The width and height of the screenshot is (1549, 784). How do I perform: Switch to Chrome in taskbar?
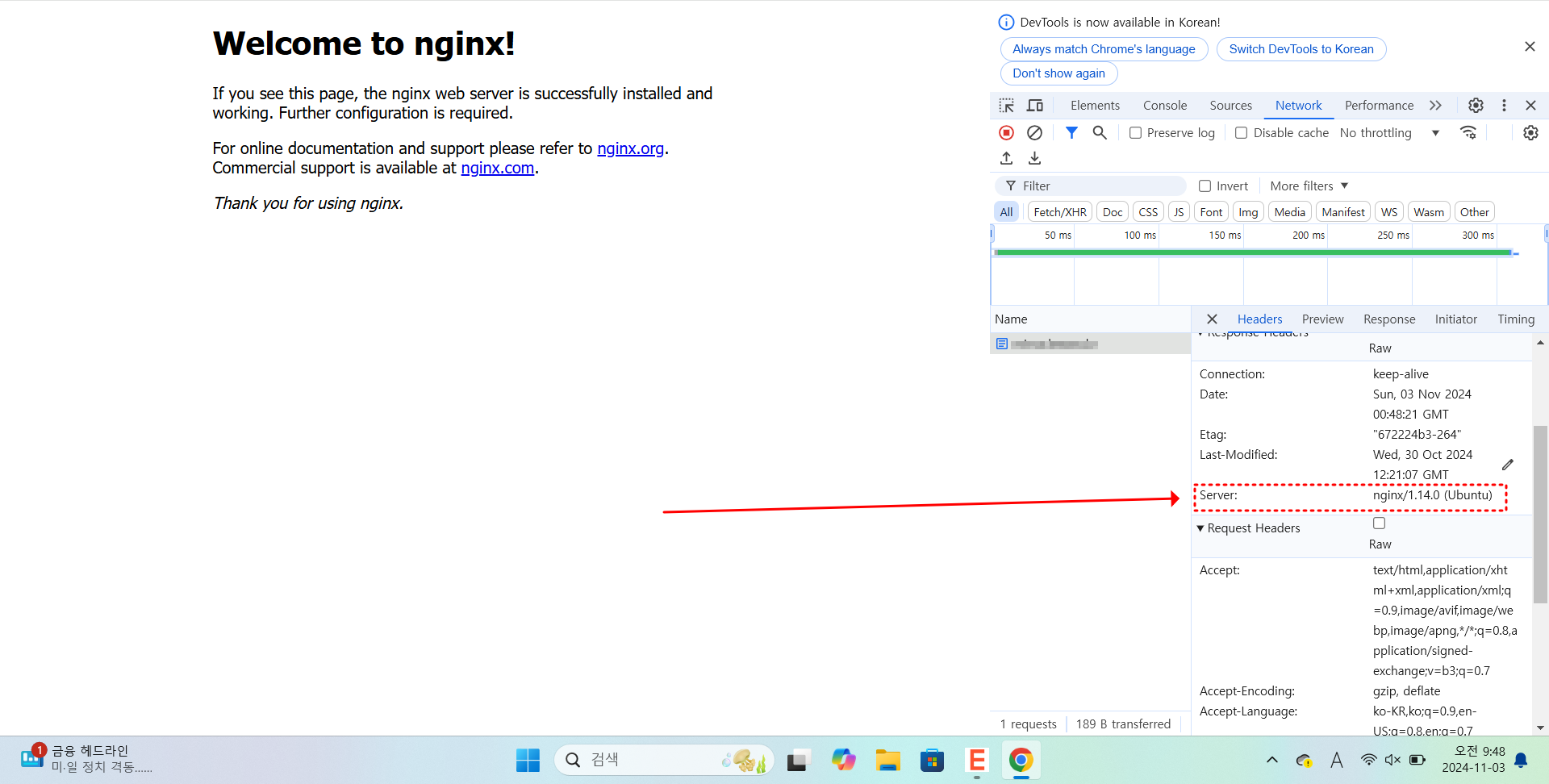(x=1021, y=760)
